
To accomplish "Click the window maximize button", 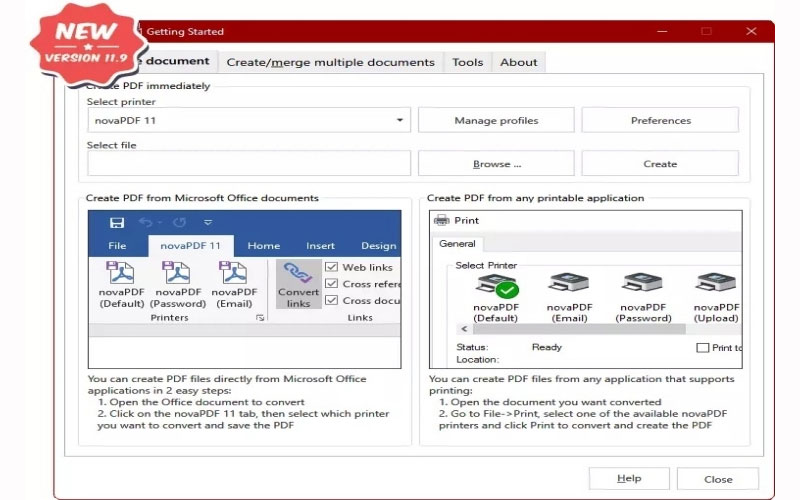I will coord(706,31).
